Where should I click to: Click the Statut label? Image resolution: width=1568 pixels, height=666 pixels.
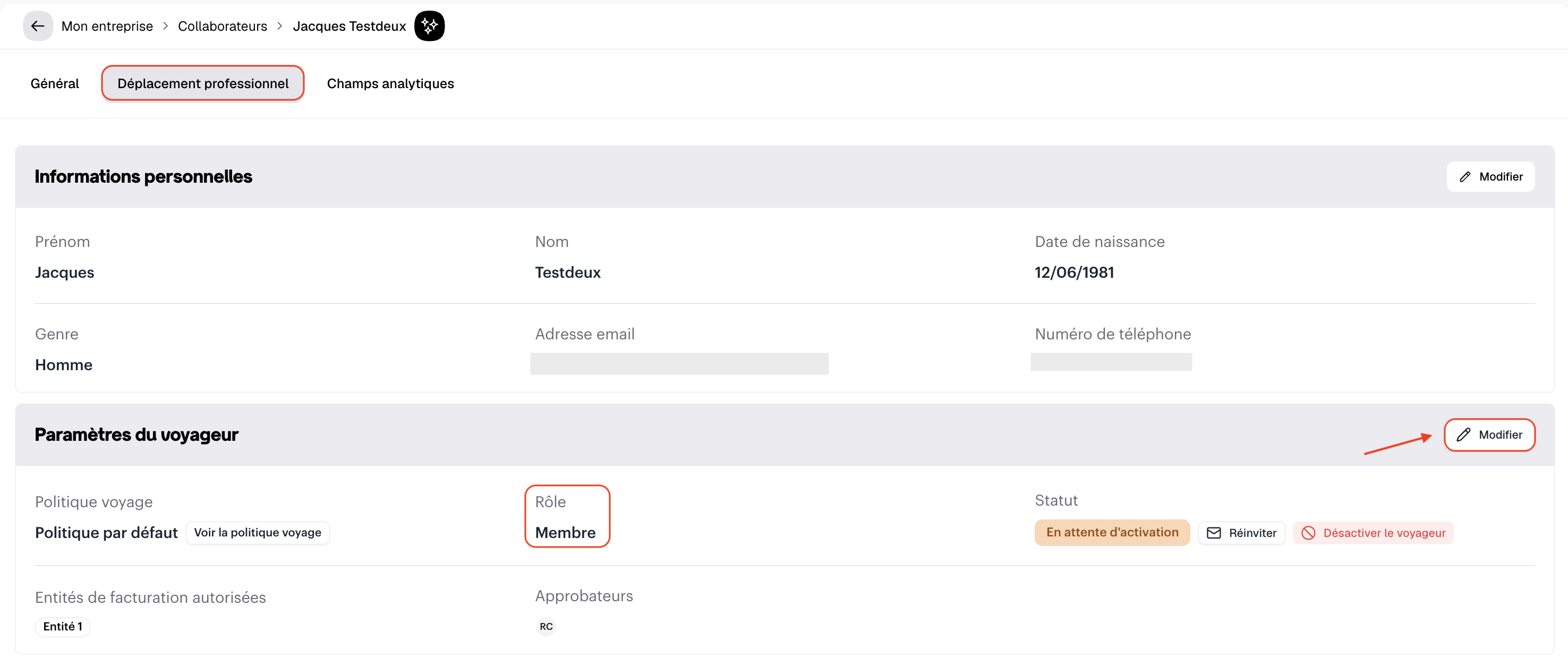click(1056, 500)
